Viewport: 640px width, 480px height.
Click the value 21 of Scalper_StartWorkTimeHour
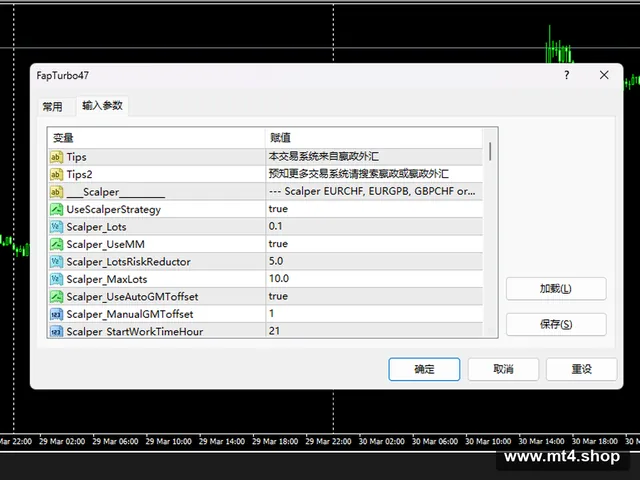[274, 331]
